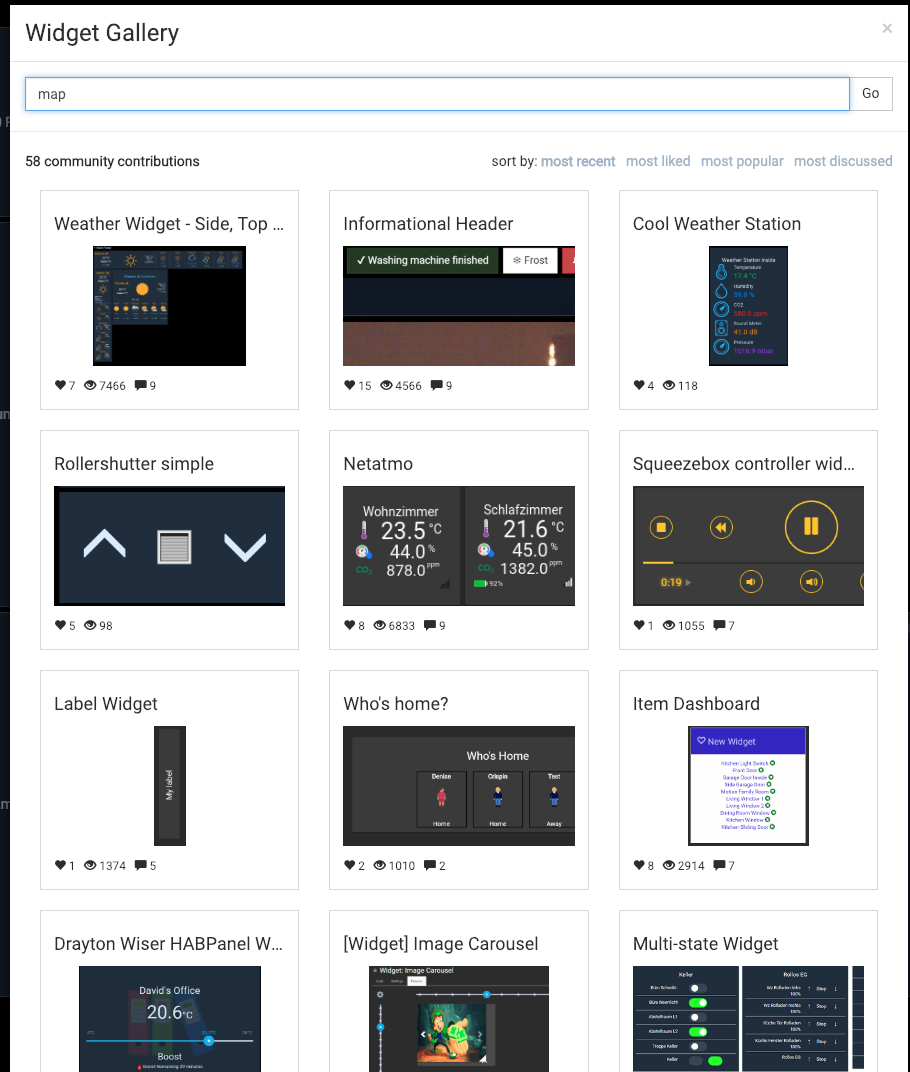Sort contributions by most popular
Viewport: 910px width, 1072px height.
[x=742, y=161]
